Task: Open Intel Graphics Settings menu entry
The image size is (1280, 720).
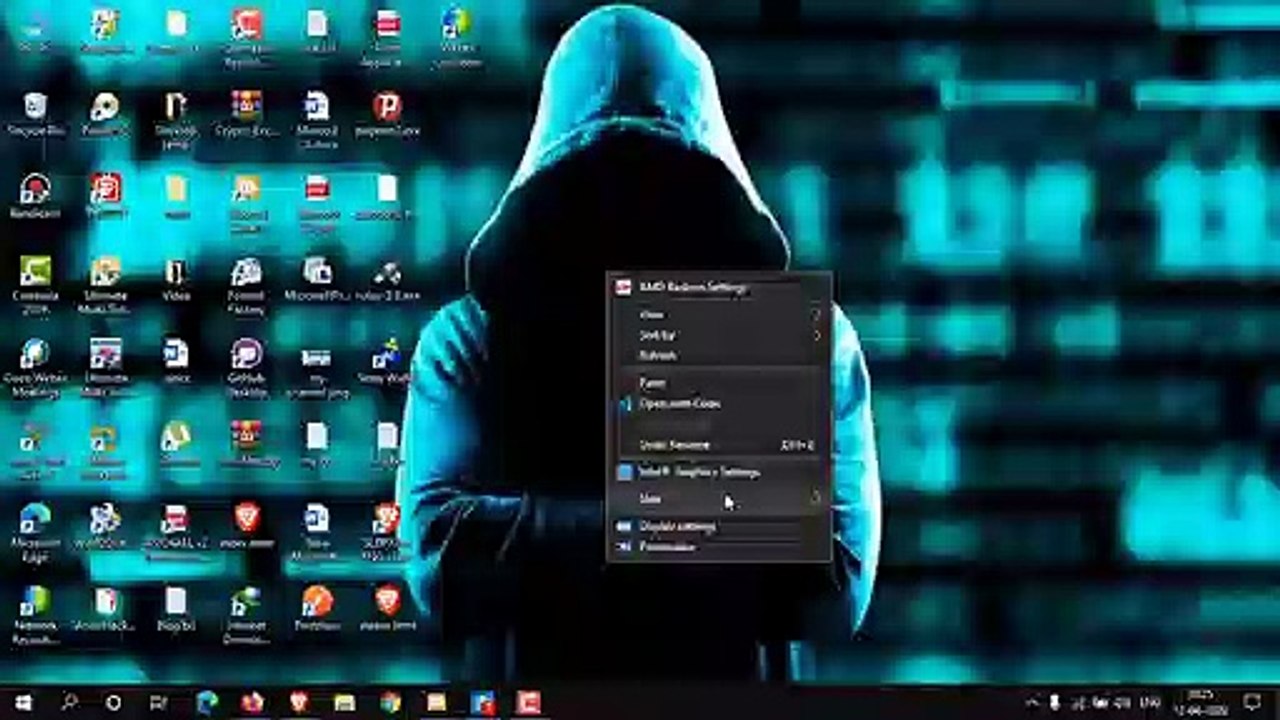Action: click(719, 472)
